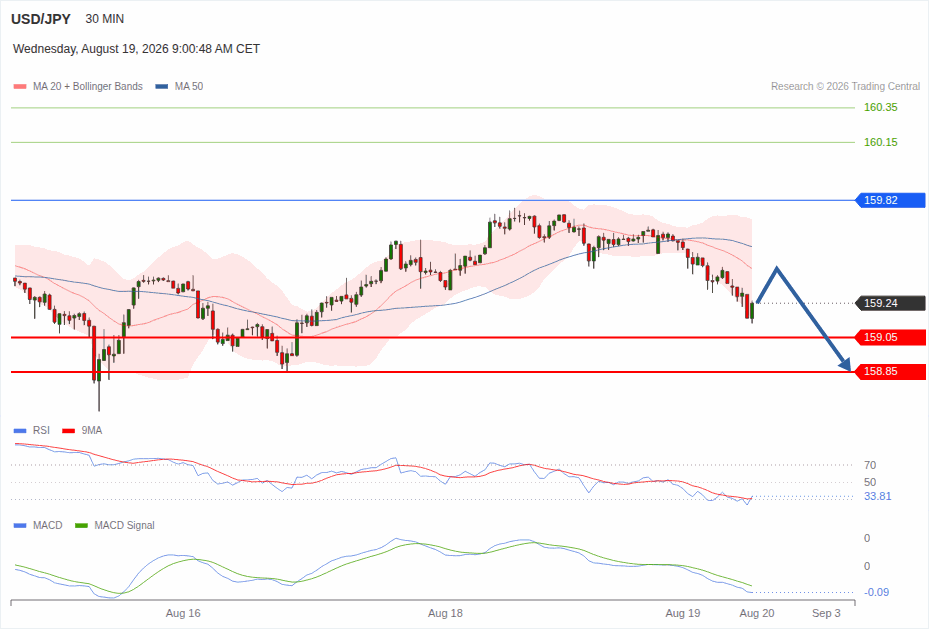Click the MA 50 legend color swatch

pos(161,86)
